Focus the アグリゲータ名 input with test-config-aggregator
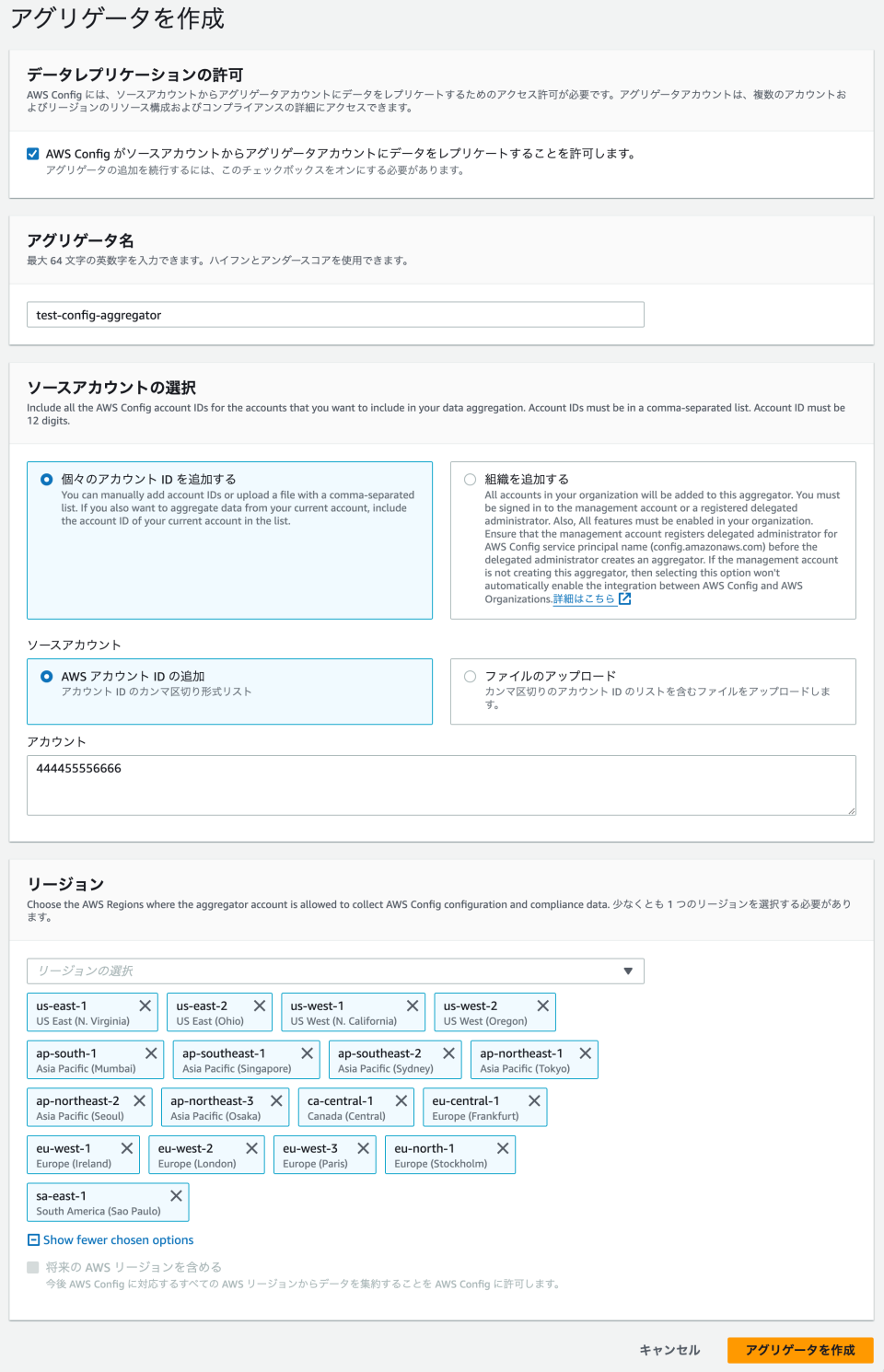Viewport: 884px width, 1372px height. tap(335, 315)
